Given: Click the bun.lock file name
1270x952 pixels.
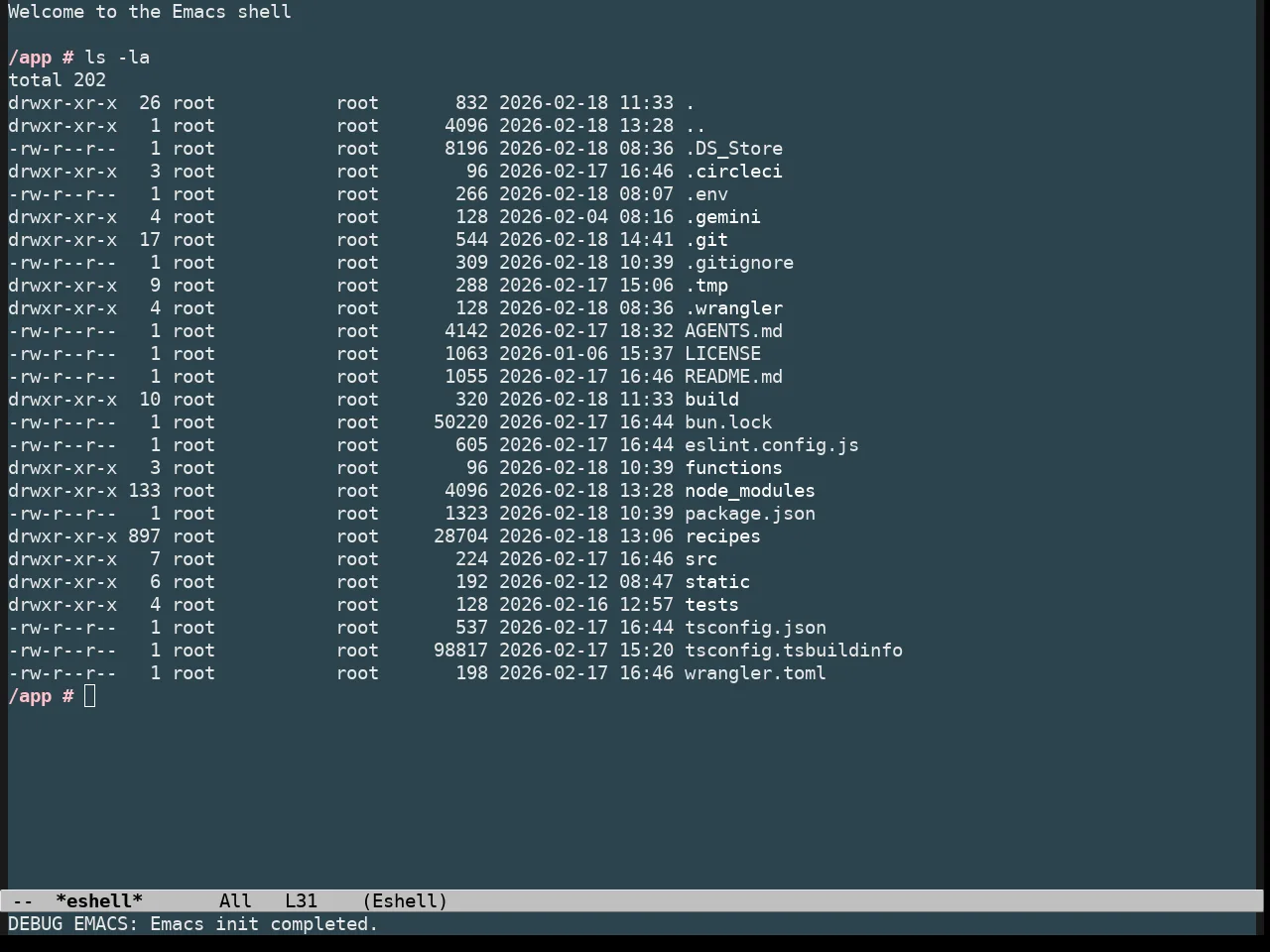Looking at the screenshot, I should [x=728, y=422].
